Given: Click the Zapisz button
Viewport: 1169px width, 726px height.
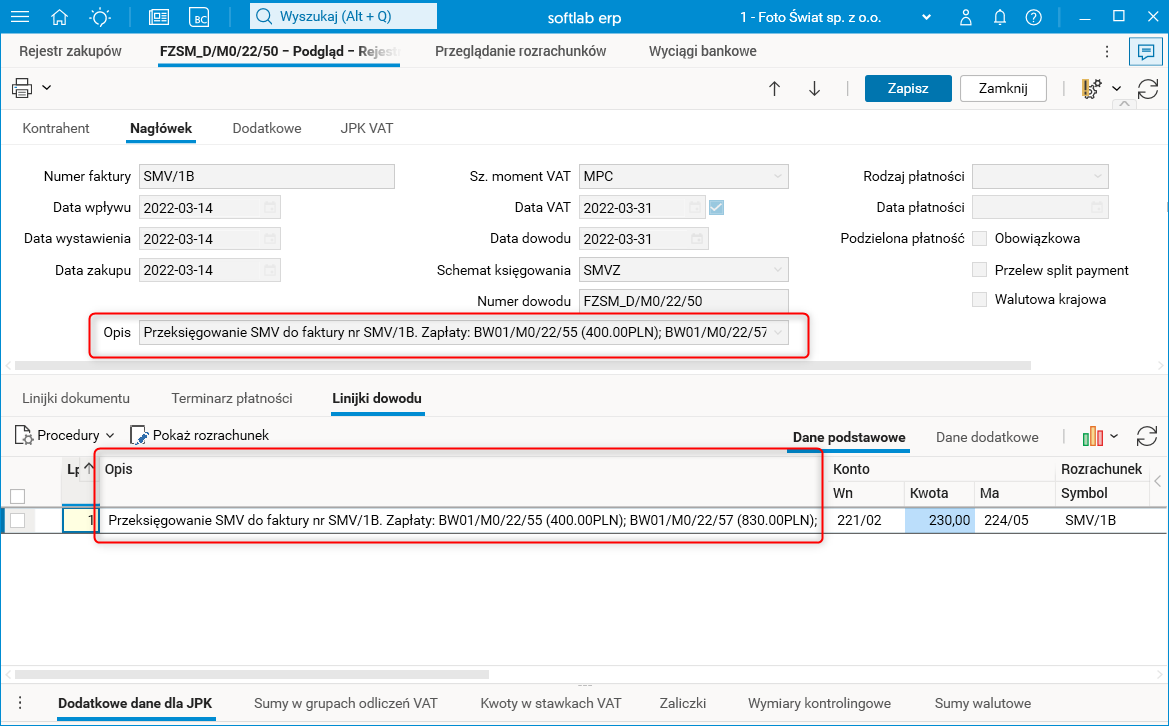Looking at the screenshot, I should pos(908,89).
